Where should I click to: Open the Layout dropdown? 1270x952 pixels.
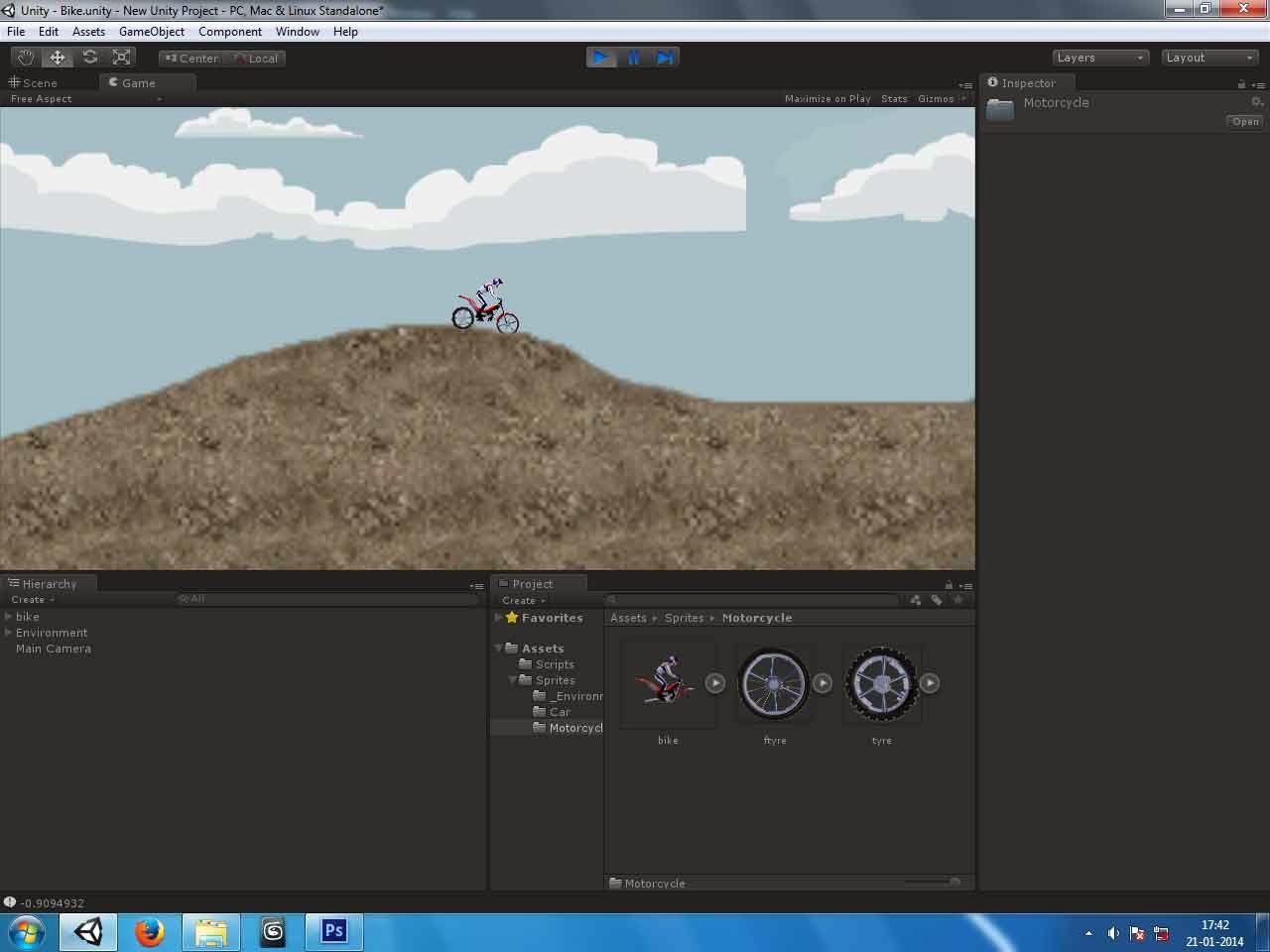pos(1208,57)
